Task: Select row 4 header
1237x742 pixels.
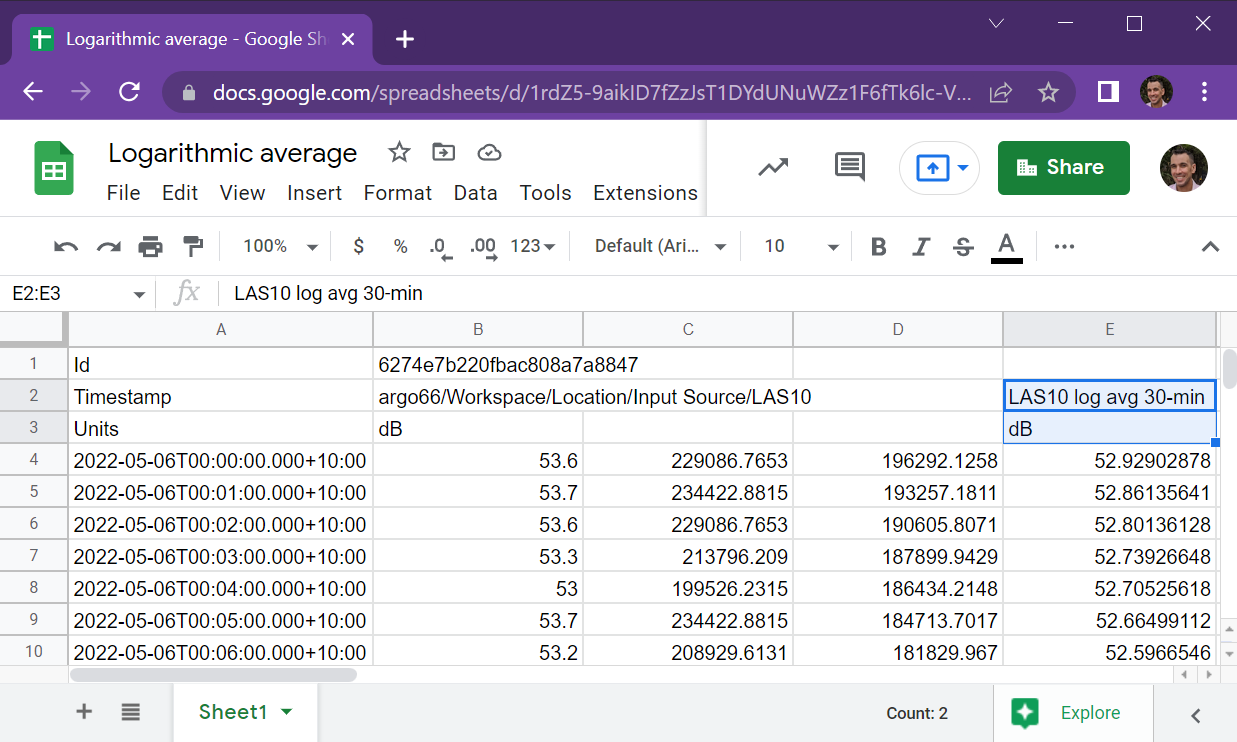Action: point(34,460)
